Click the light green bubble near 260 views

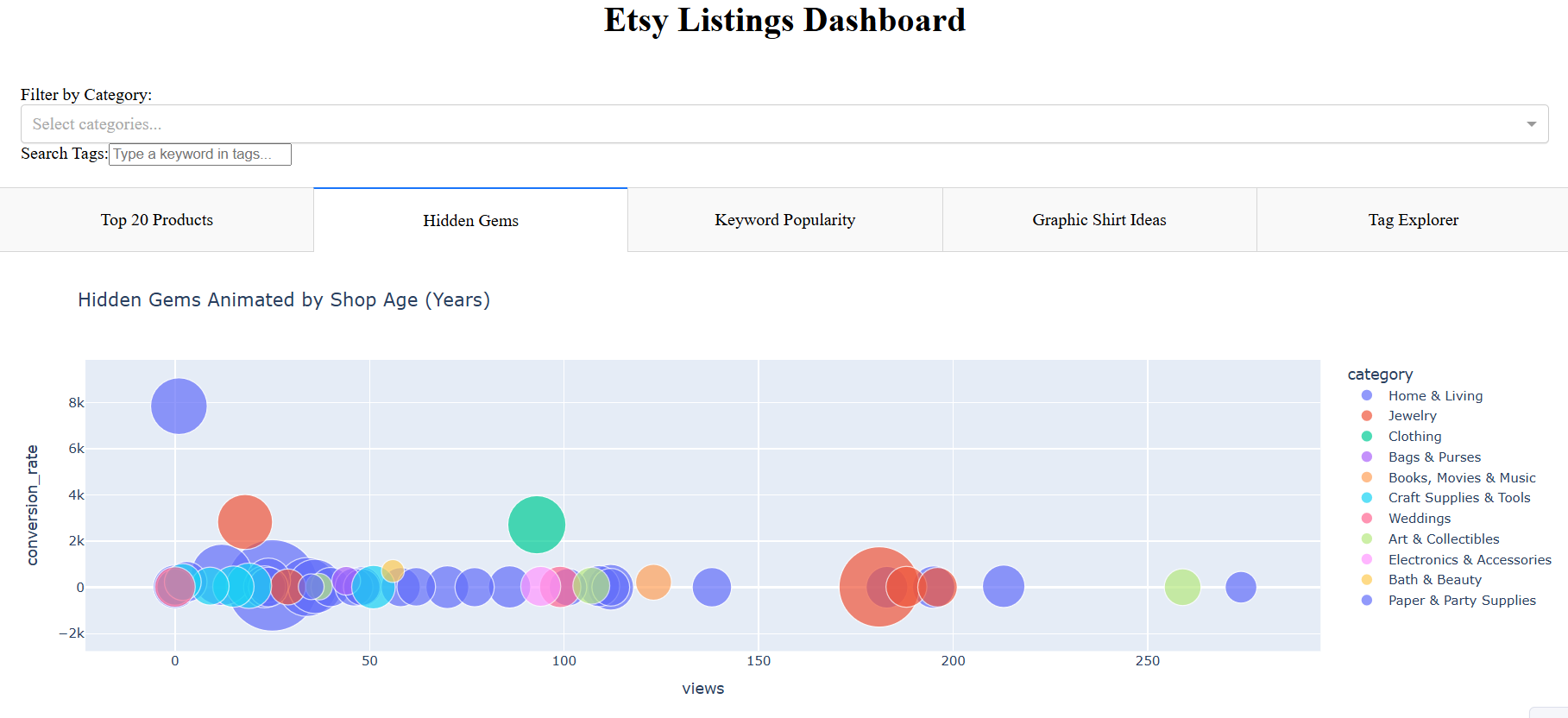coord(1182,587)
